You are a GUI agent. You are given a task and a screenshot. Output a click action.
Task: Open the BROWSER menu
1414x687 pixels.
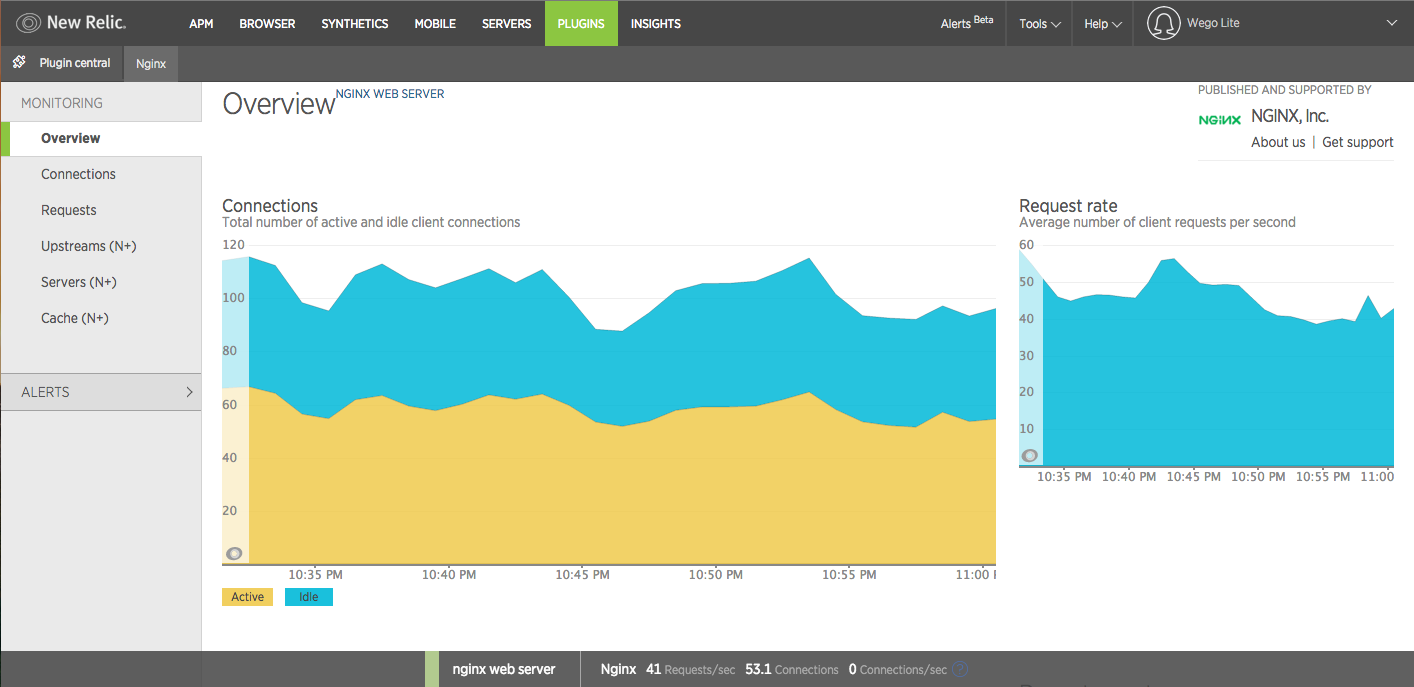pyautogui.click(x=267, y=23)
